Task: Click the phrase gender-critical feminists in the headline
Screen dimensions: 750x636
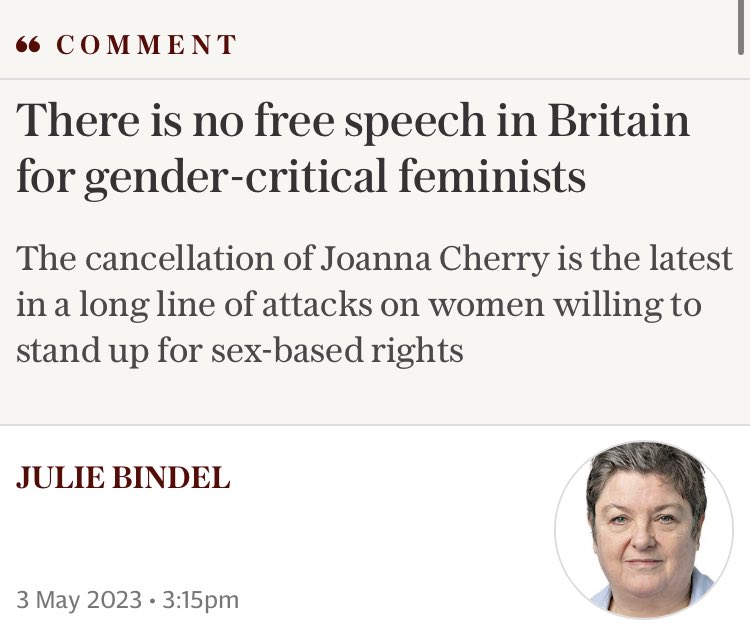Action: pyautogui.click(x=335, y=175)
